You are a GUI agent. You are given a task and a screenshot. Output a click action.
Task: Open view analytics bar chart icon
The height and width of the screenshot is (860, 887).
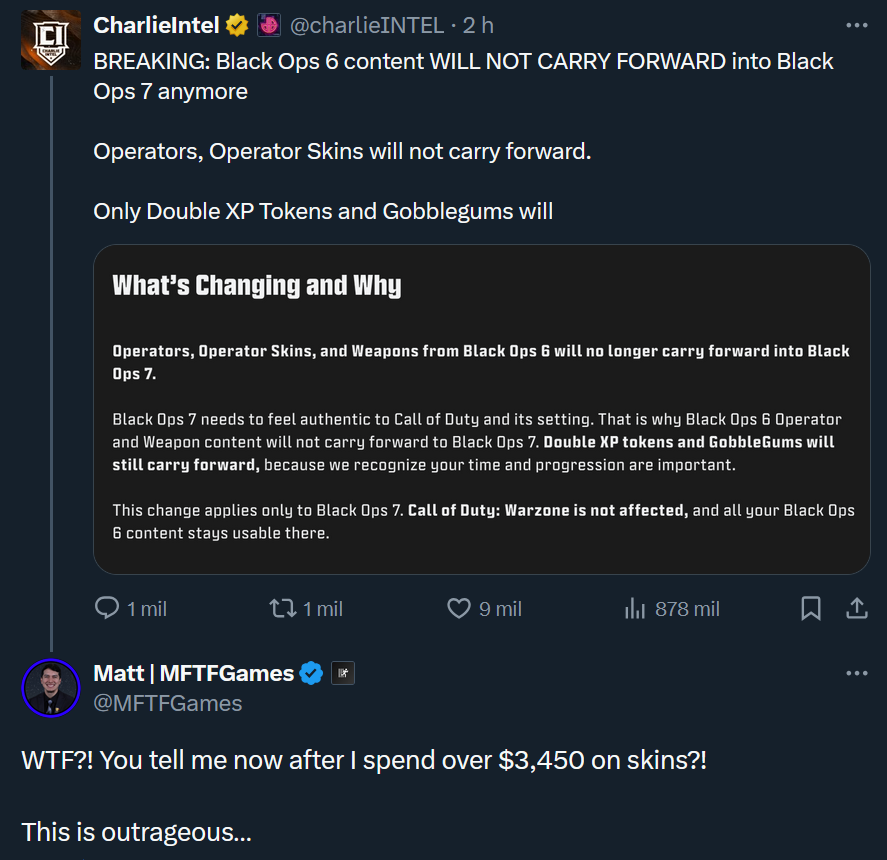click(x=635, y=608)
